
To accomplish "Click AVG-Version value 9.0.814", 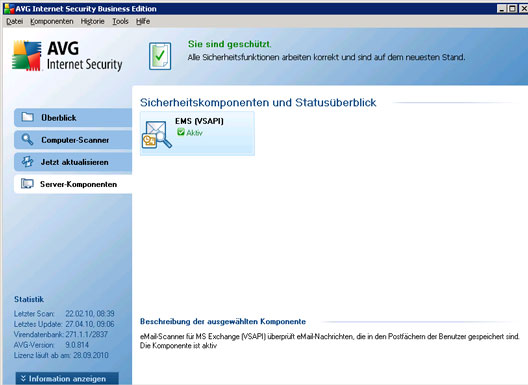I will (77, 345).
